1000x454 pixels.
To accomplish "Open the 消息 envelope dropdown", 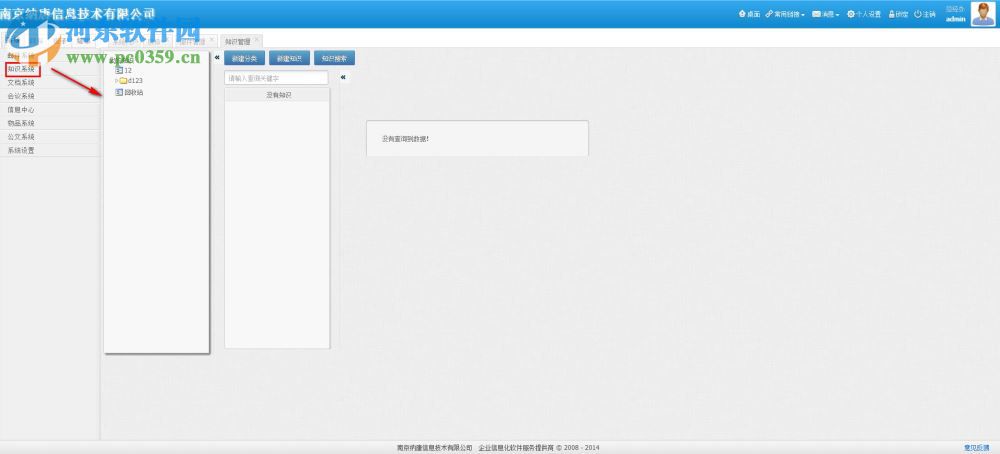I will 825,14.
